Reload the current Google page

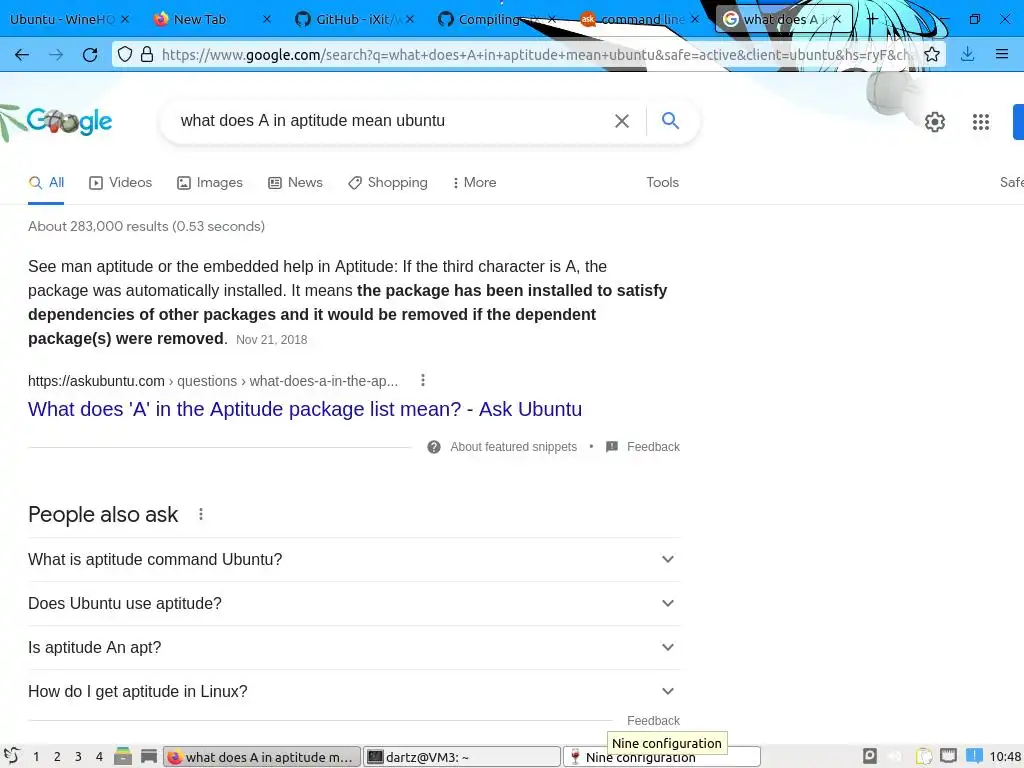coord(90,55)
